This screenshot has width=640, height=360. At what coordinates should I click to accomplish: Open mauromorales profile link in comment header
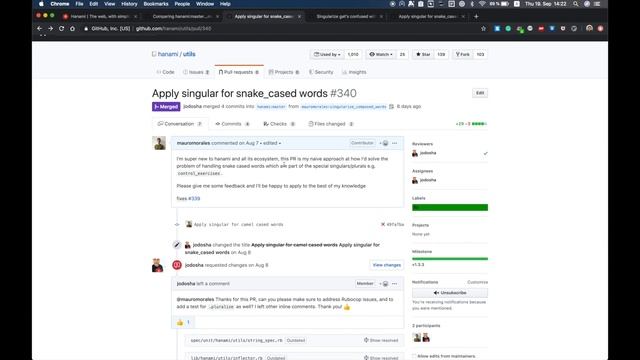193,143
